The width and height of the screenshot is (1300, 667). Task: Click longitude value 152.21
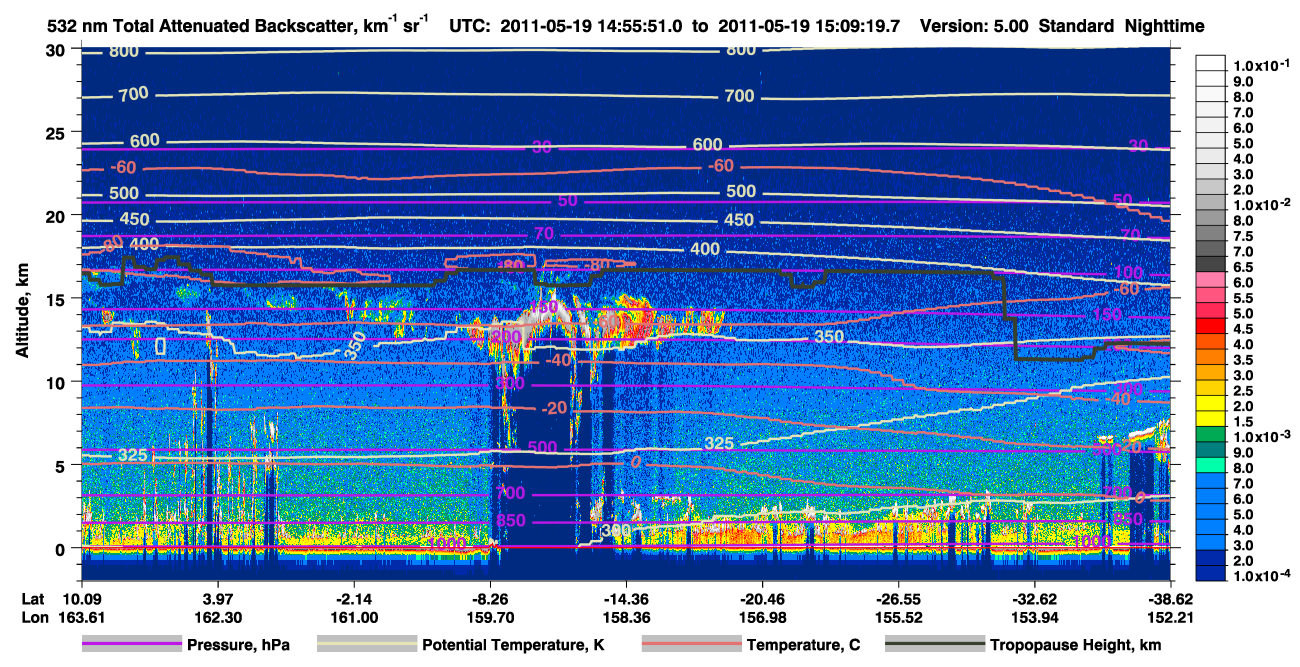(1169, 618)
